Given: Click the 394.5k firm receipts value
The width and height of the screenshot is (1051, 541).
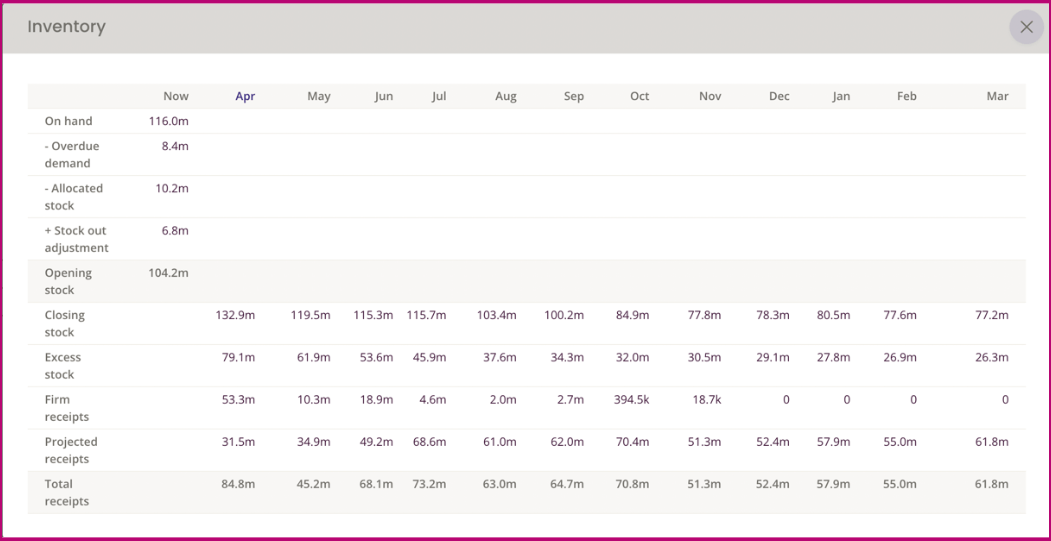Looking at the screenshot, I should (631, 400).
